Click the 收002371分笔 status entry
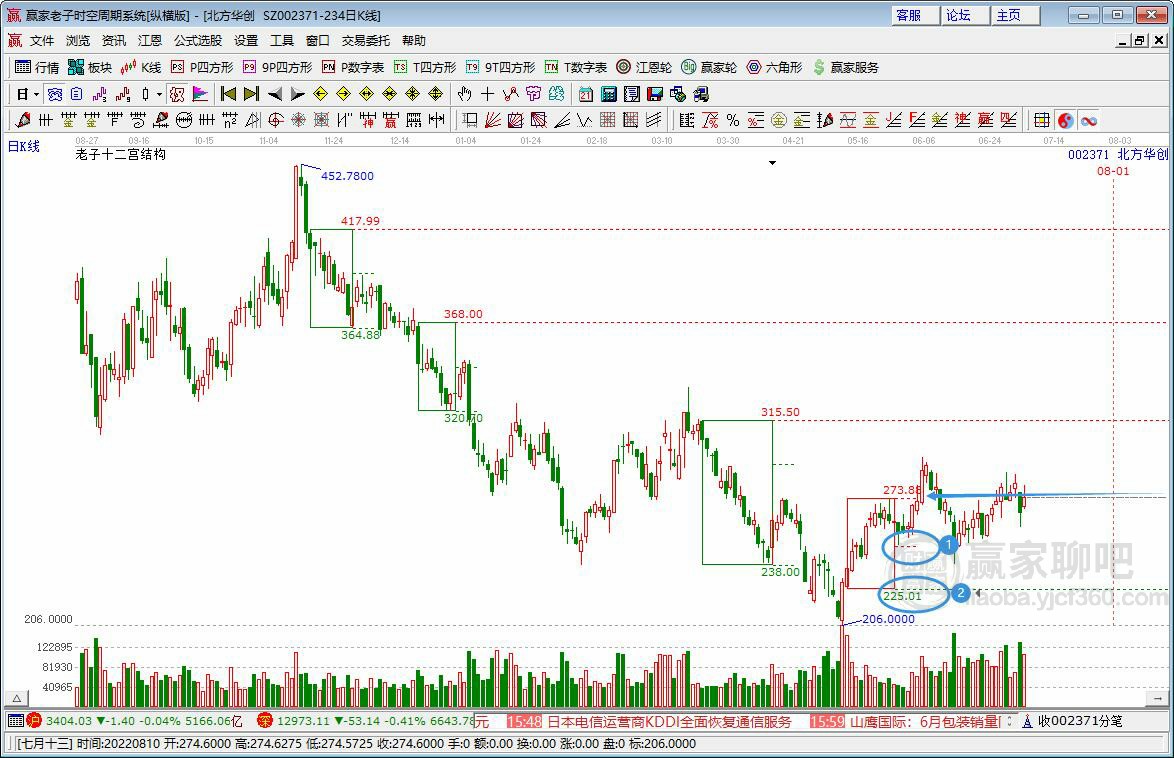 pyautogui.click(x=1071, y=721)
